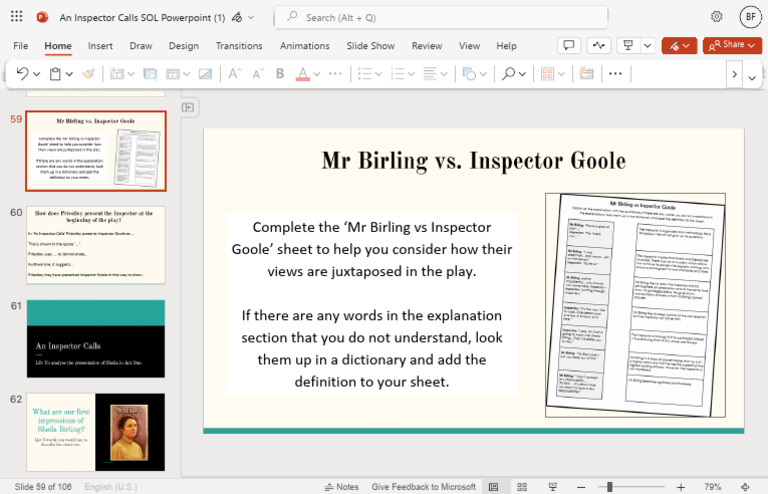Click the slide notes panel ribbon icon

(586, 74)
